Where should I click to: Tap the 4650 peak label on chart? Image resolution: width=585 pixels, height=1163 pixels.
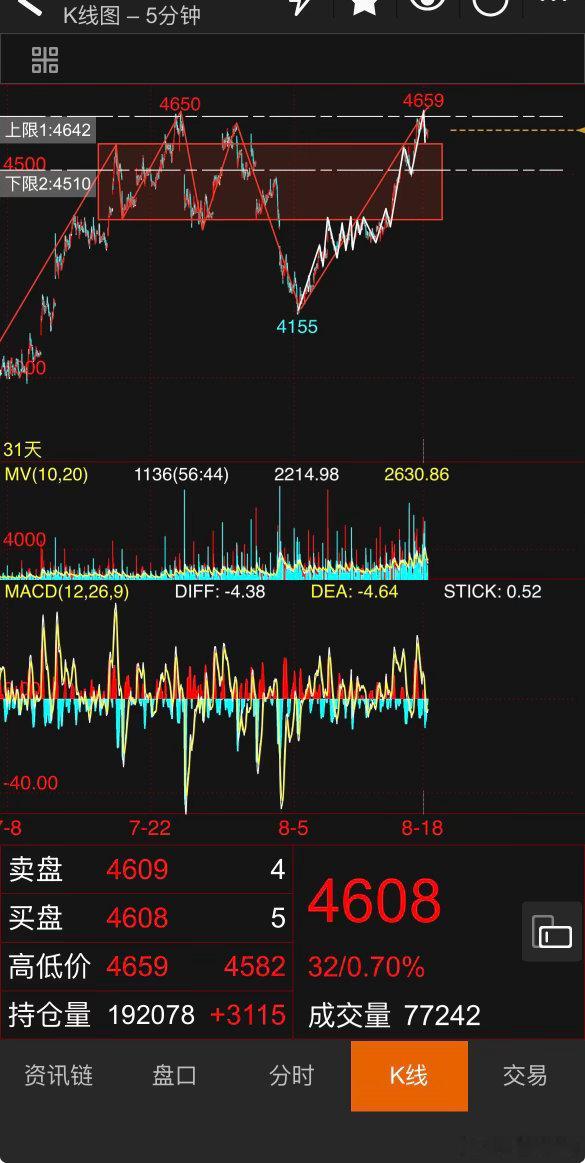179,105
